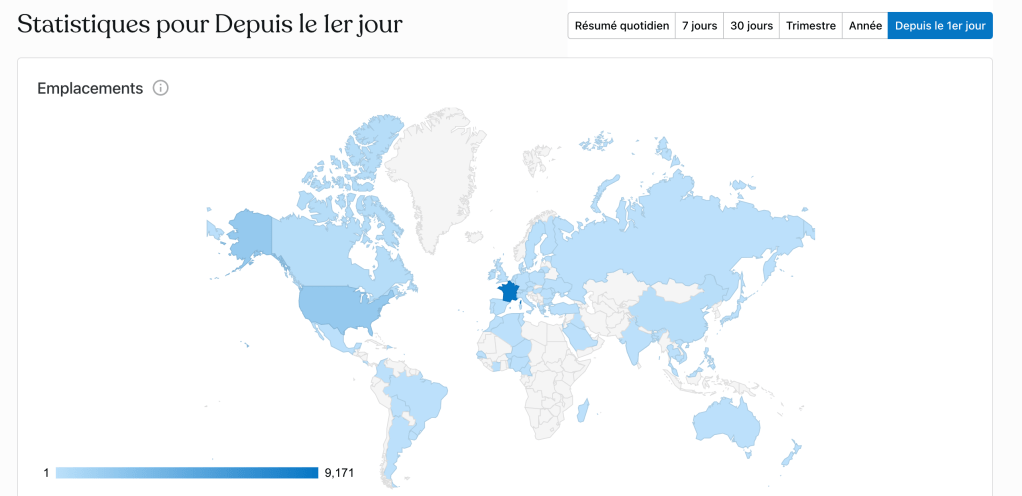
Task: Select Argentina on the map
Action: (x=397, y=445)
